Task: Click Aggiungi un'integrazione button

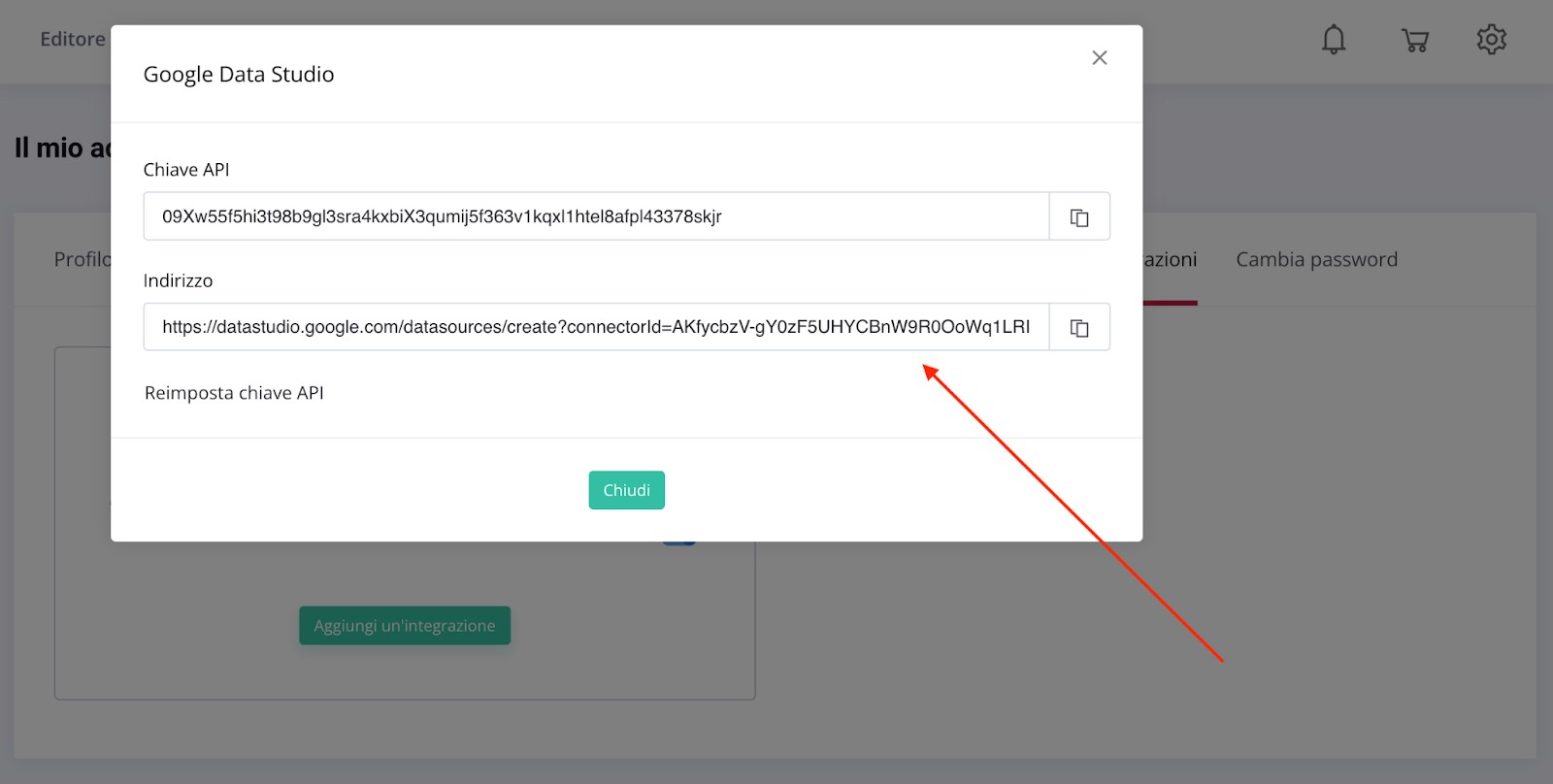Action: click(405, 626)
